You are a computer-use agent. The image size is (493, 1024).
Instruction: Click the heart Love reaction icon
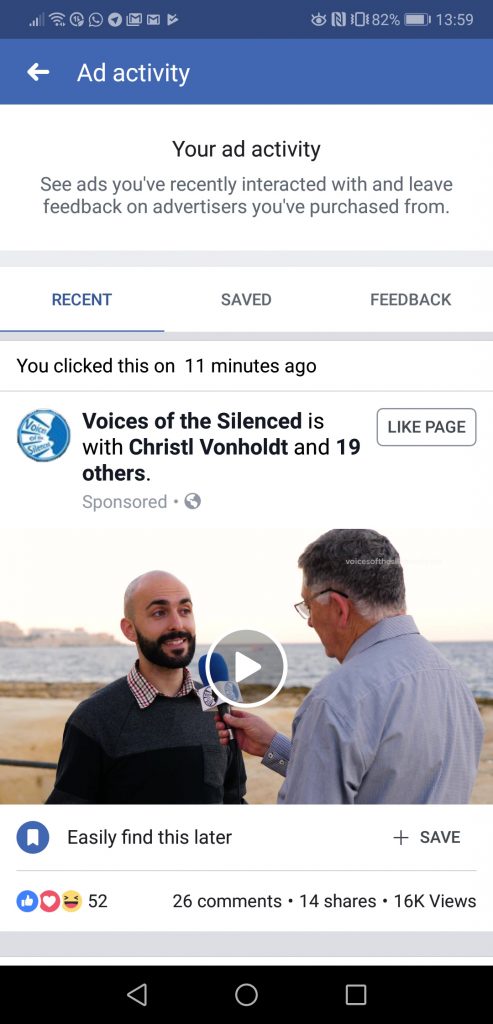coord(50,901)
